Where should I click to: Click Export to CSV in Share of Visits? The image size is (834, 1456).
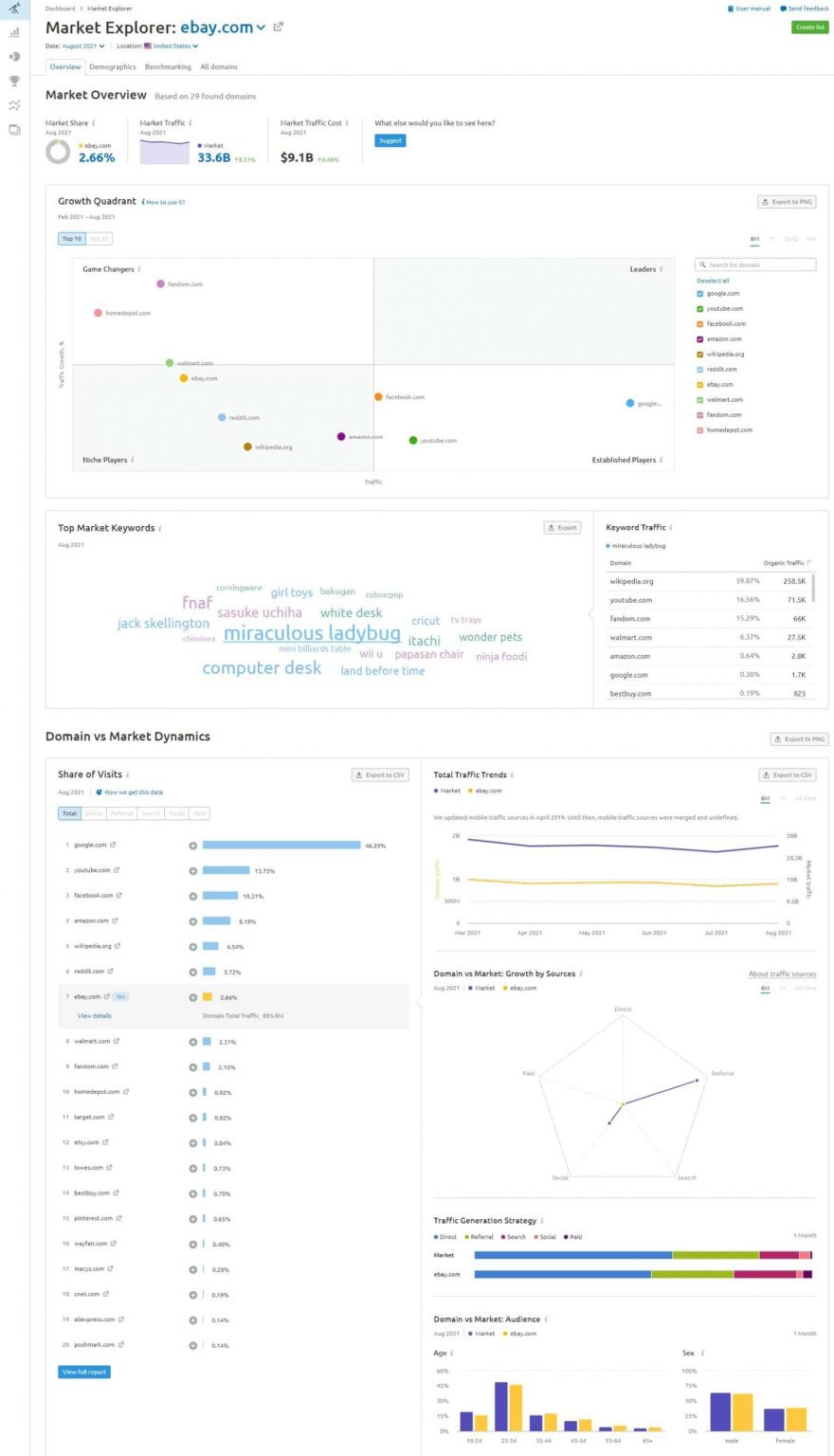click(x=379, y=774)
